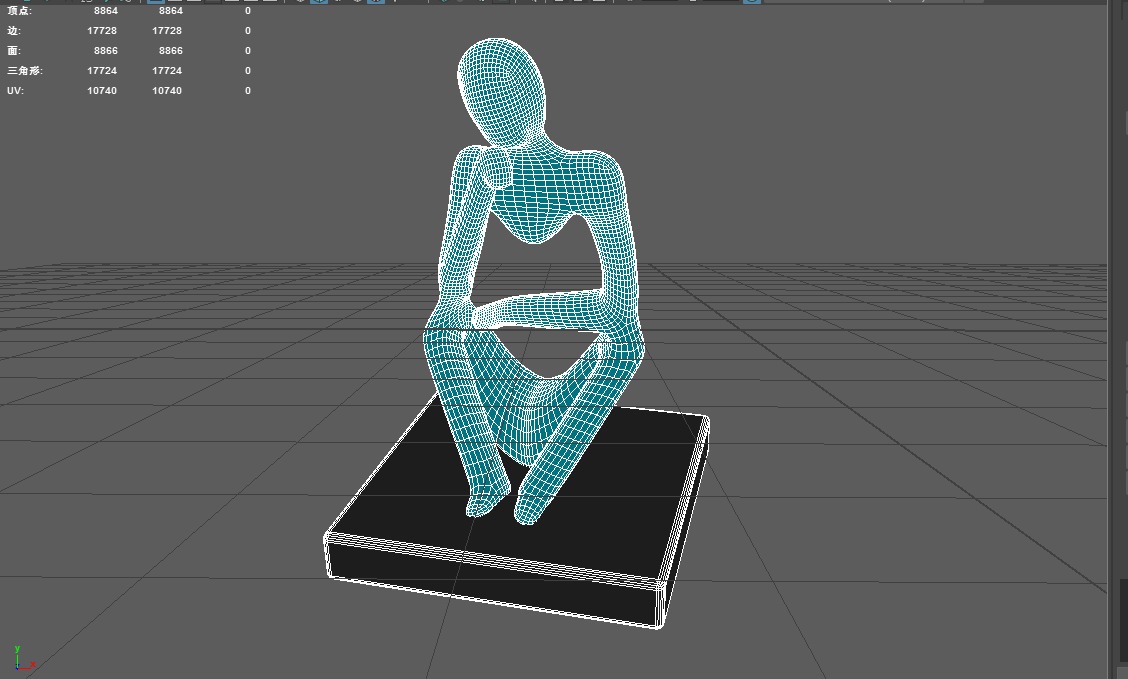1128x679 pixels.
Task: Click the 面 face count label
Action: (14, 51)
